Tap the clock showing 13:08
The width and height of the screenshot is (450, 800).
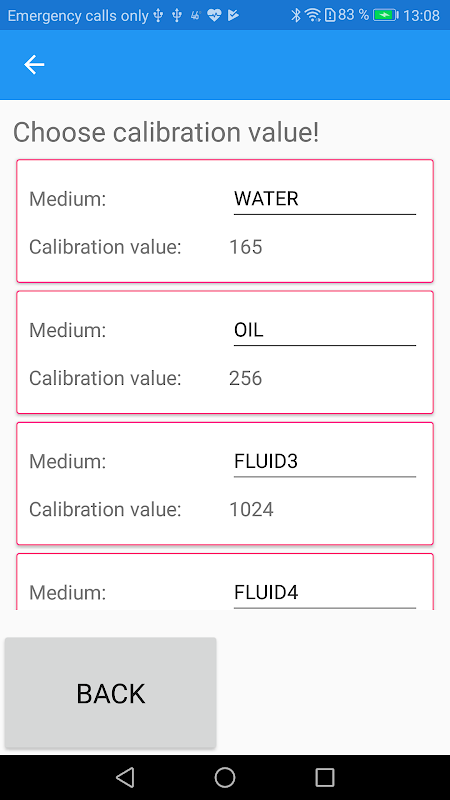point(421,15)
